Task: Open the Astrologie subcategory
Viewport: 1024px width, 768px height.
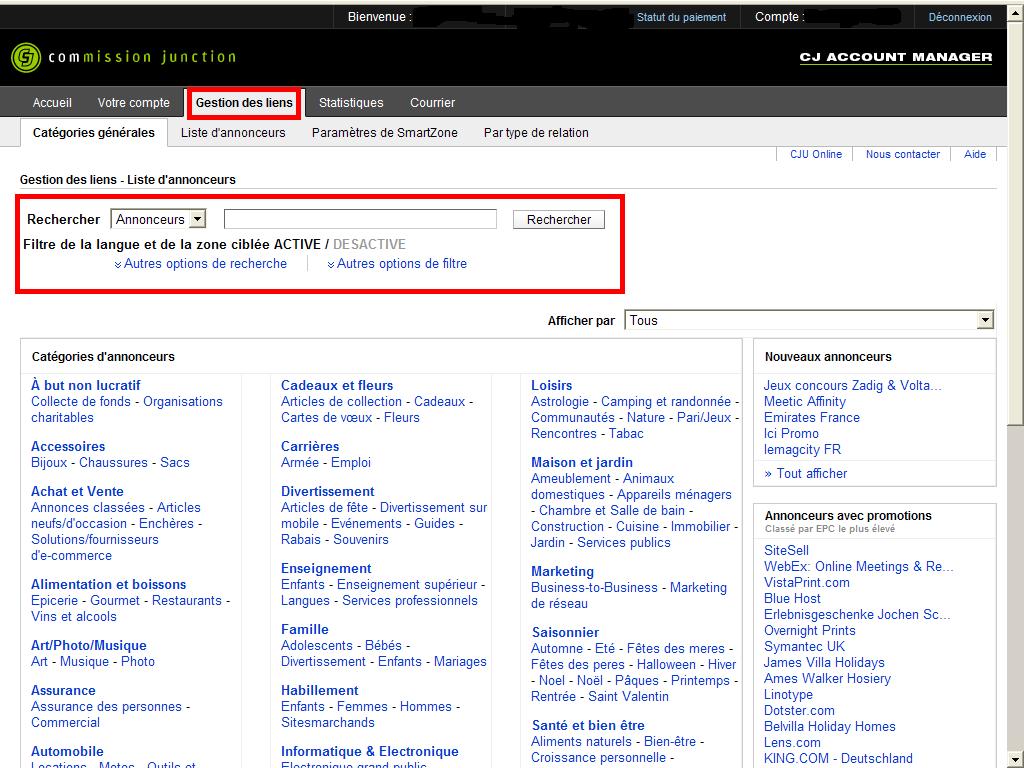Action: [x=560, y=402]
